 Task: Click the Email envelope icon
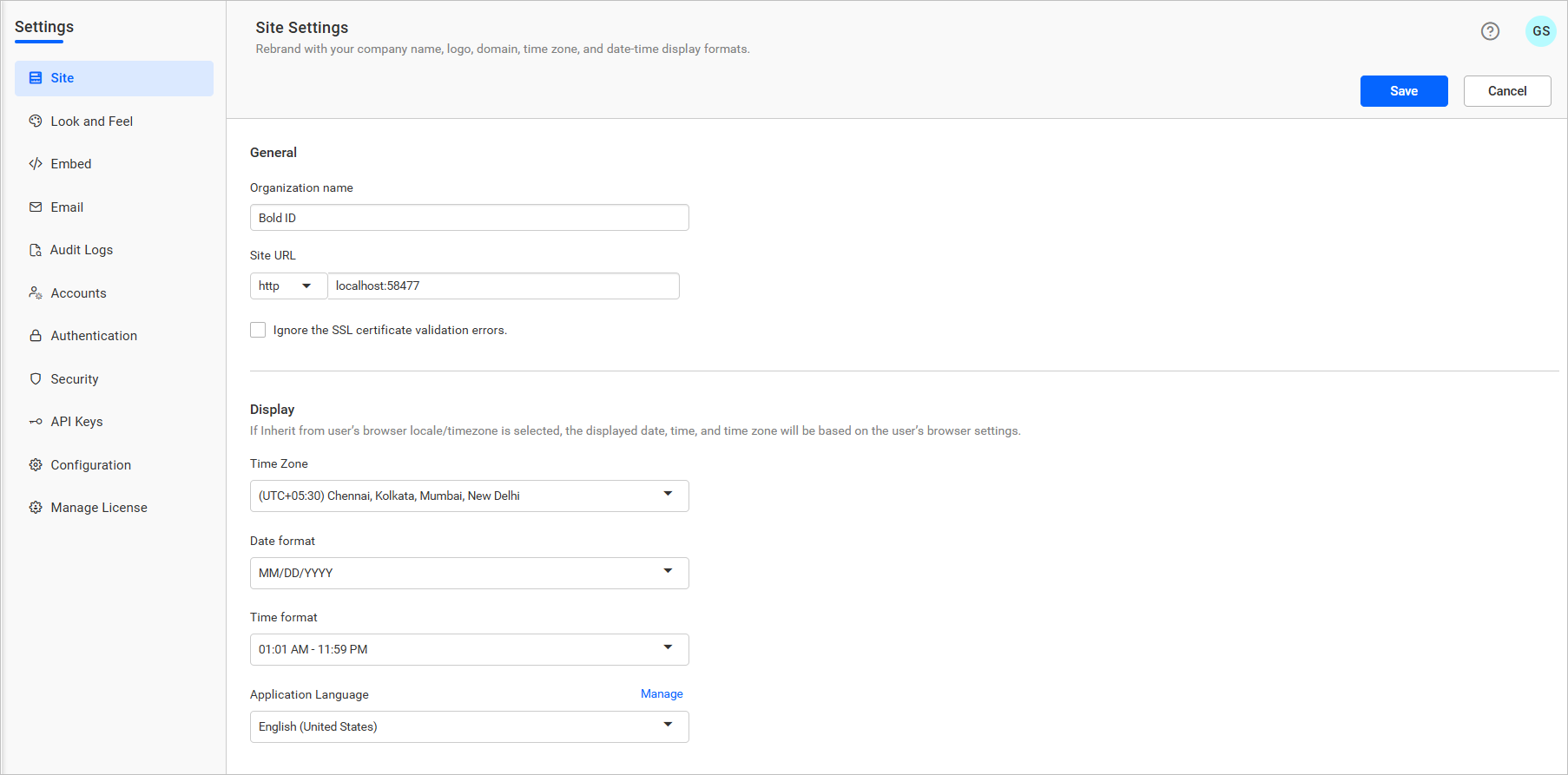(36, 207)
